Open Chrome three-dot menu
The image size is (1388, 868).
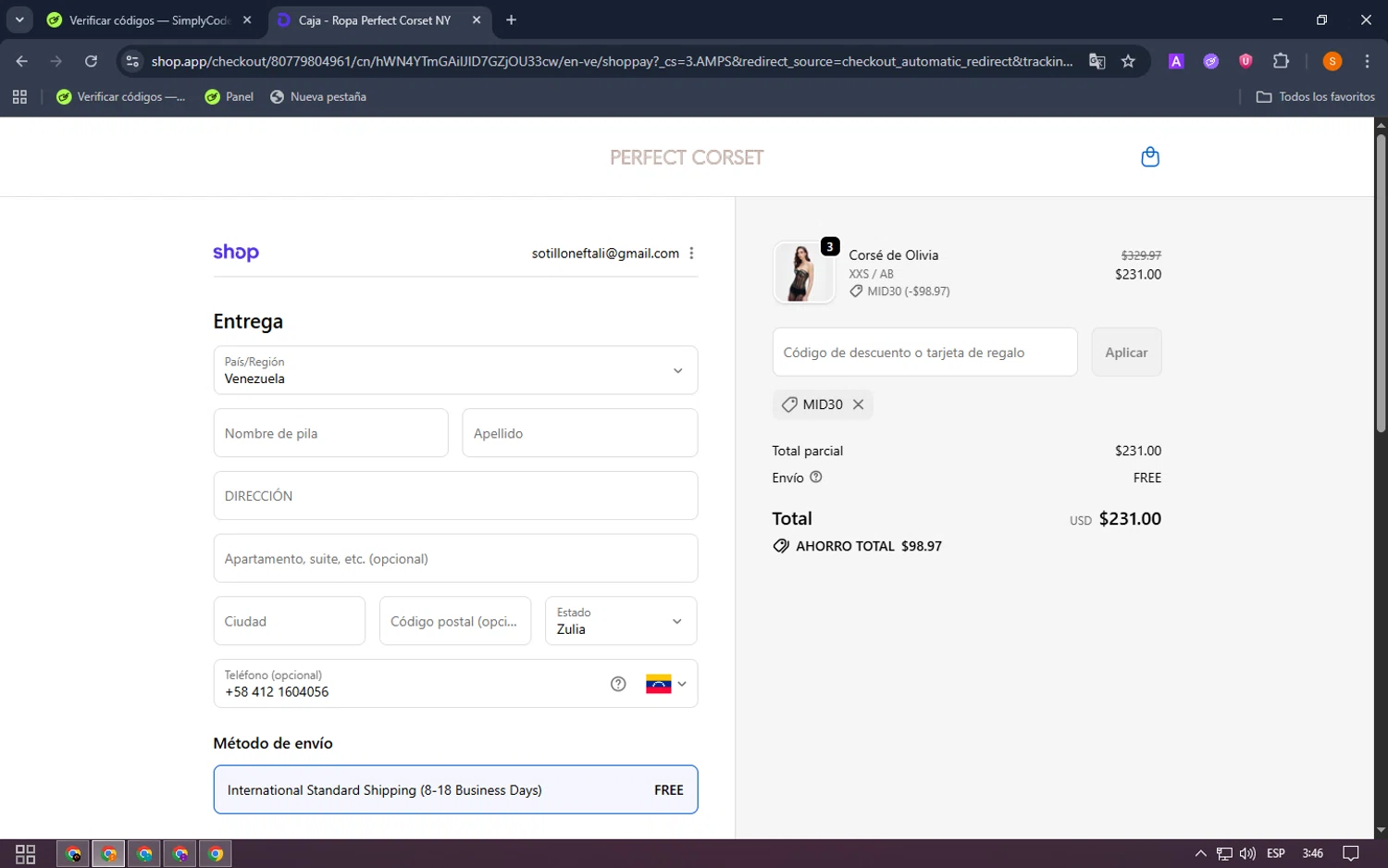coord(1367,61)
